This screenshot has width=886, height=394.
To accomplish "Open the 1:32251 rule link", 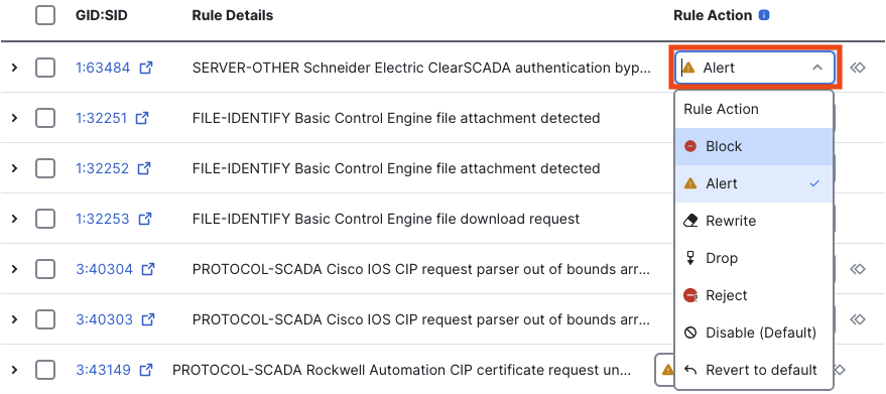I will point(102,118).
